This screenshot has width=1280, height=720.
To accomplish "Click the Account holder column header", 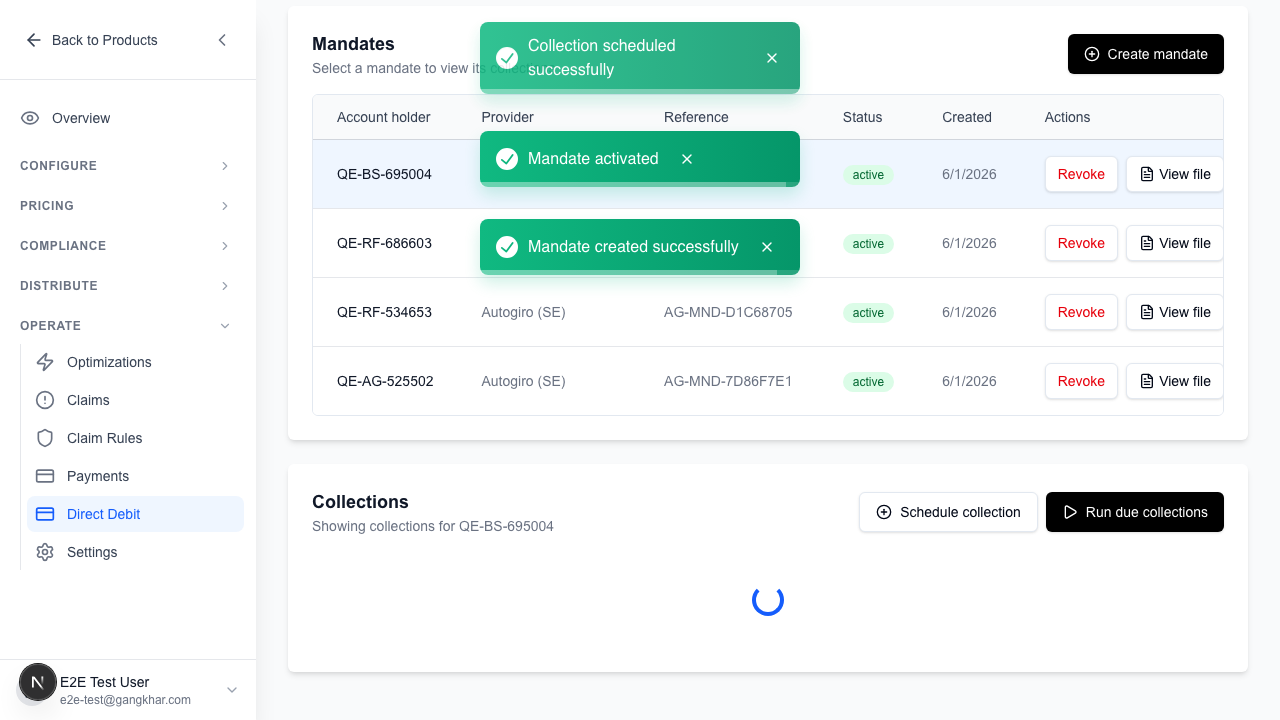I will tap(384, 117).
